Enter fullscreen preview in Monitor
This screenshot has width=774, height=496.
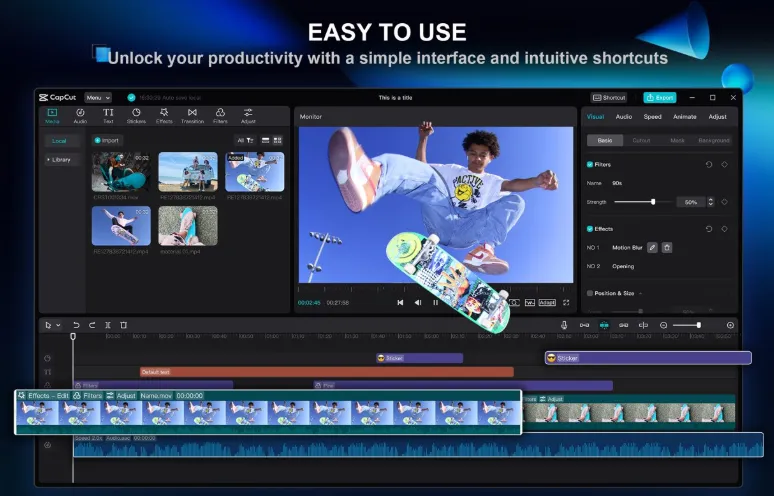[x=566, y=303]
